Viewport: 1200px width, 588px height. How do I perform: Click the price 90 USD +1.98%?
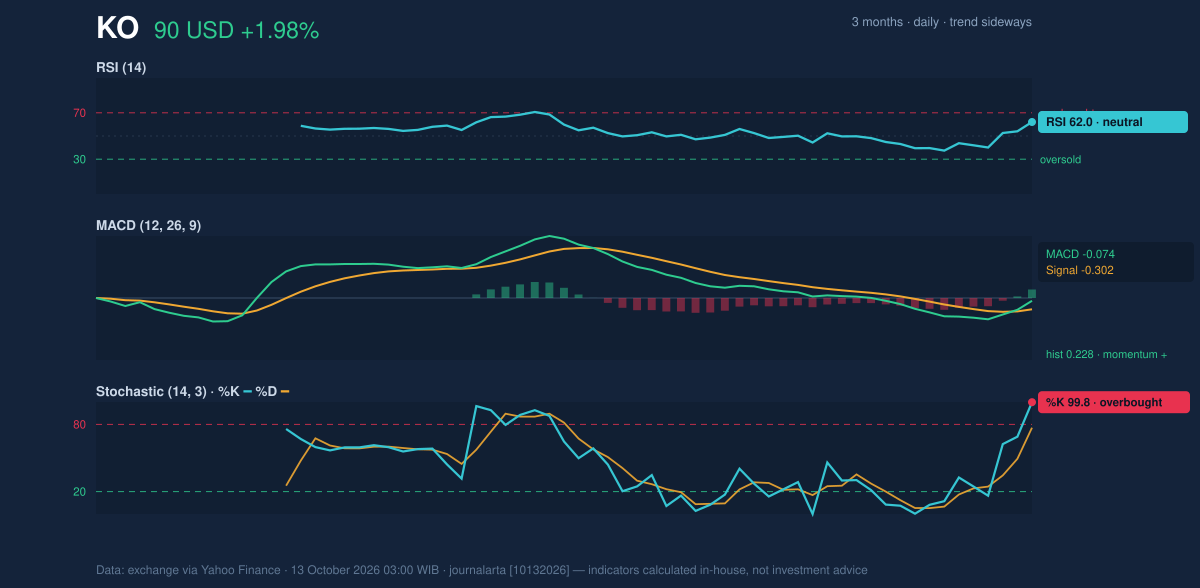click(x=236, y=31)
